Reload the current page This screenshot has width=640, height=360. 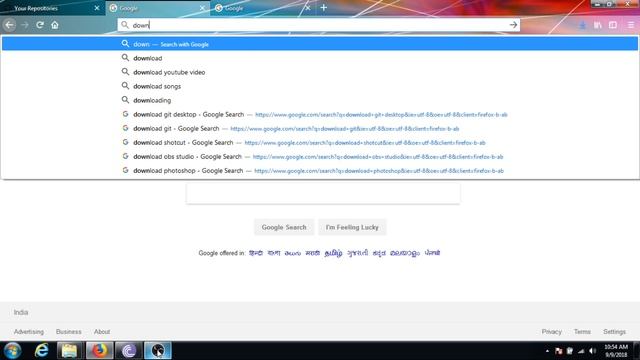coord(40,25)
